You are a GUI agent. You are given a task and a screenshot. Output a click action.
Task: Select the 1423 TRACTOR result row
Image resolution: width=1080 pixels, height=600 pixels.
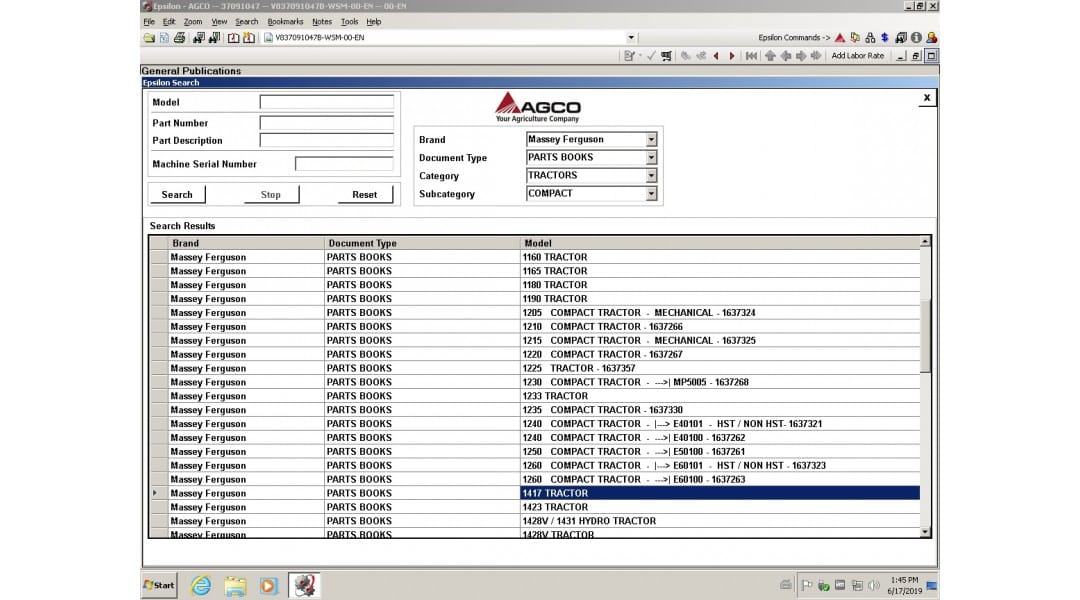pyautogui.click(x=534, y=507)
